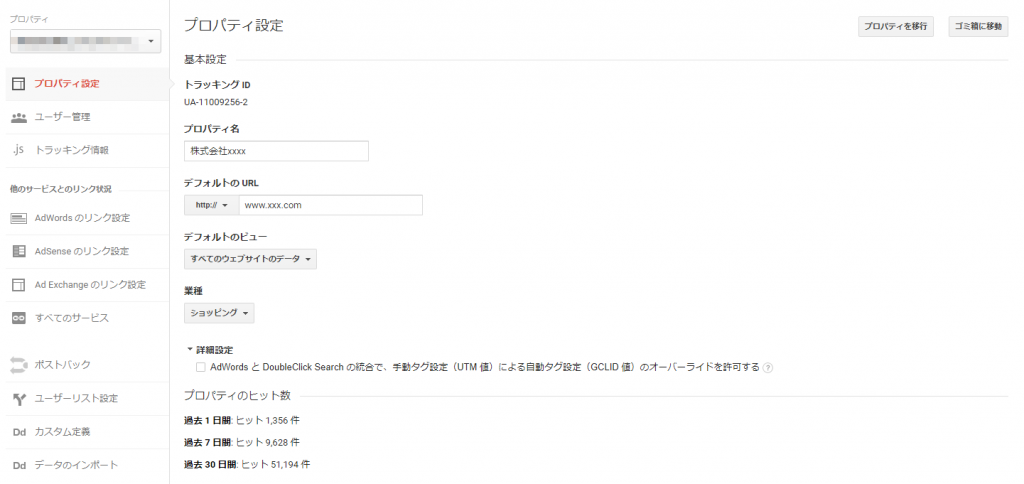The image size is (1024, 484).
Task: Click the プロパティを移行 button
Action: 895,27
